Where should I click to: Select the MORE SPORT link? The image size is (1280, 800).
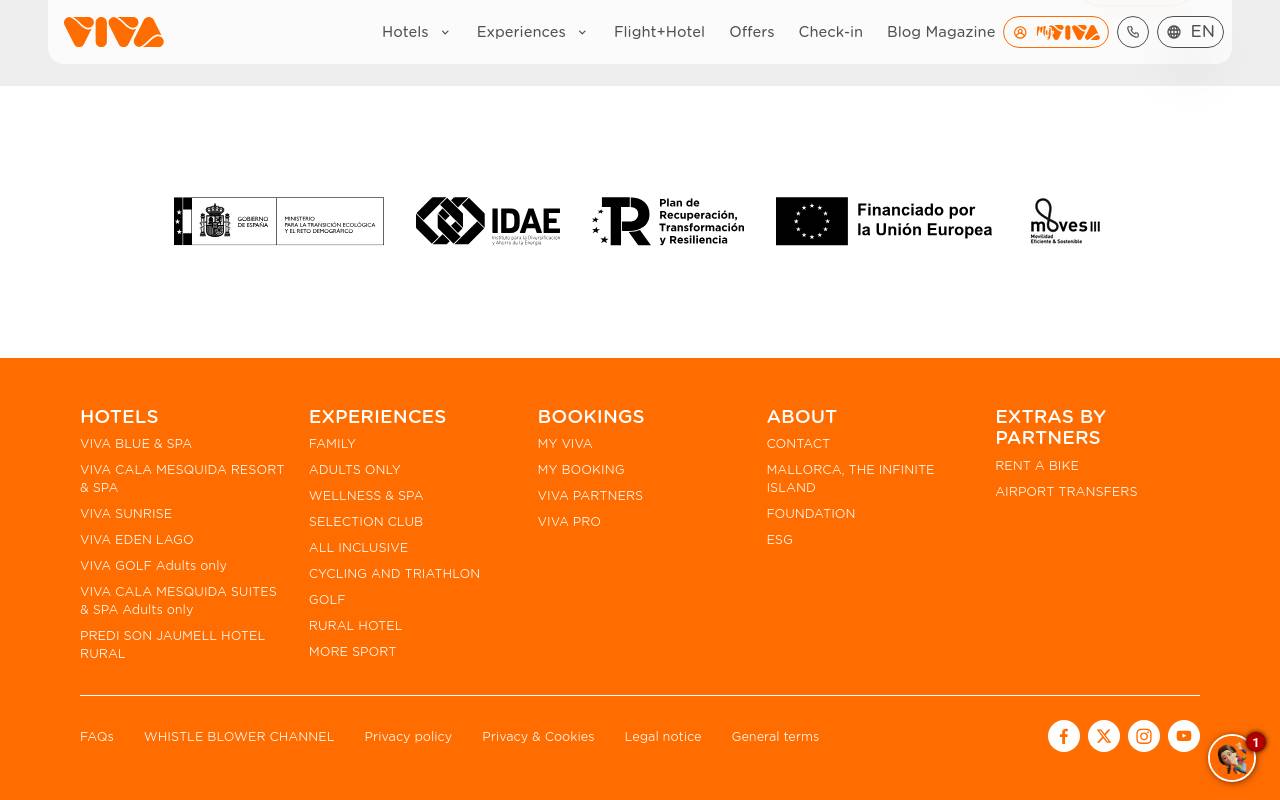(353, 652)
